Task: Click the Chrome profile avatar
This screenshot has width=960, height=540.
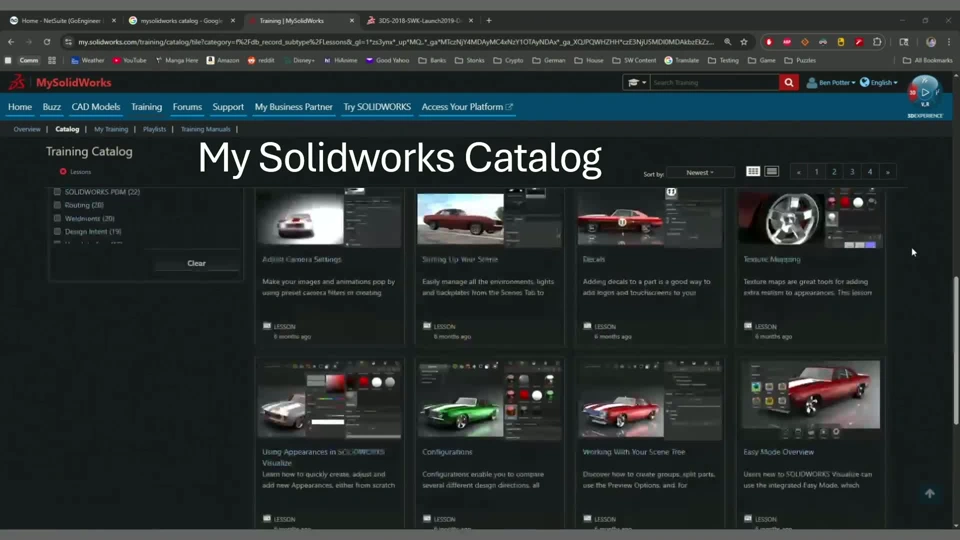Action: tap(931, 42)
